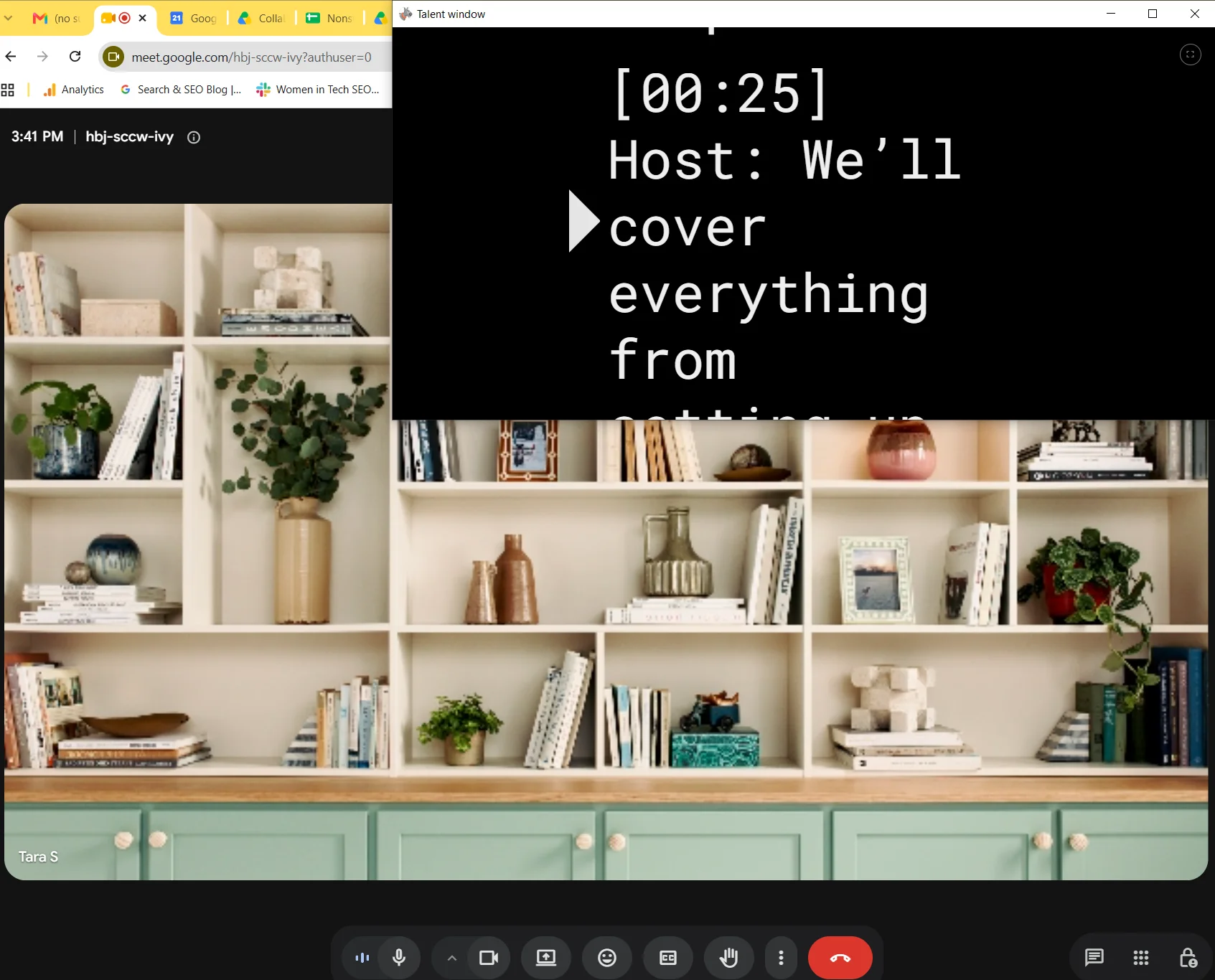
Task: Toggle the microphone in Meet toolbar
Action: (x=399, y=958)
